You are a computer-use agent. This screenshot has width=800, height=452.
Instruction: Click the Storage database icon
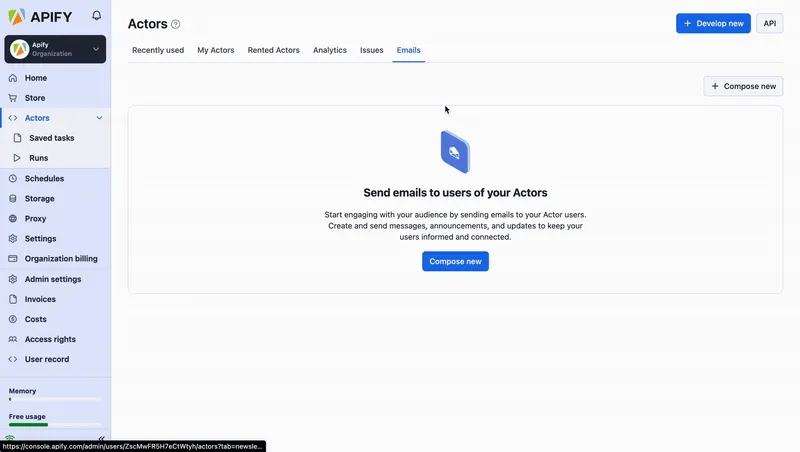click(x=13, y=198)
